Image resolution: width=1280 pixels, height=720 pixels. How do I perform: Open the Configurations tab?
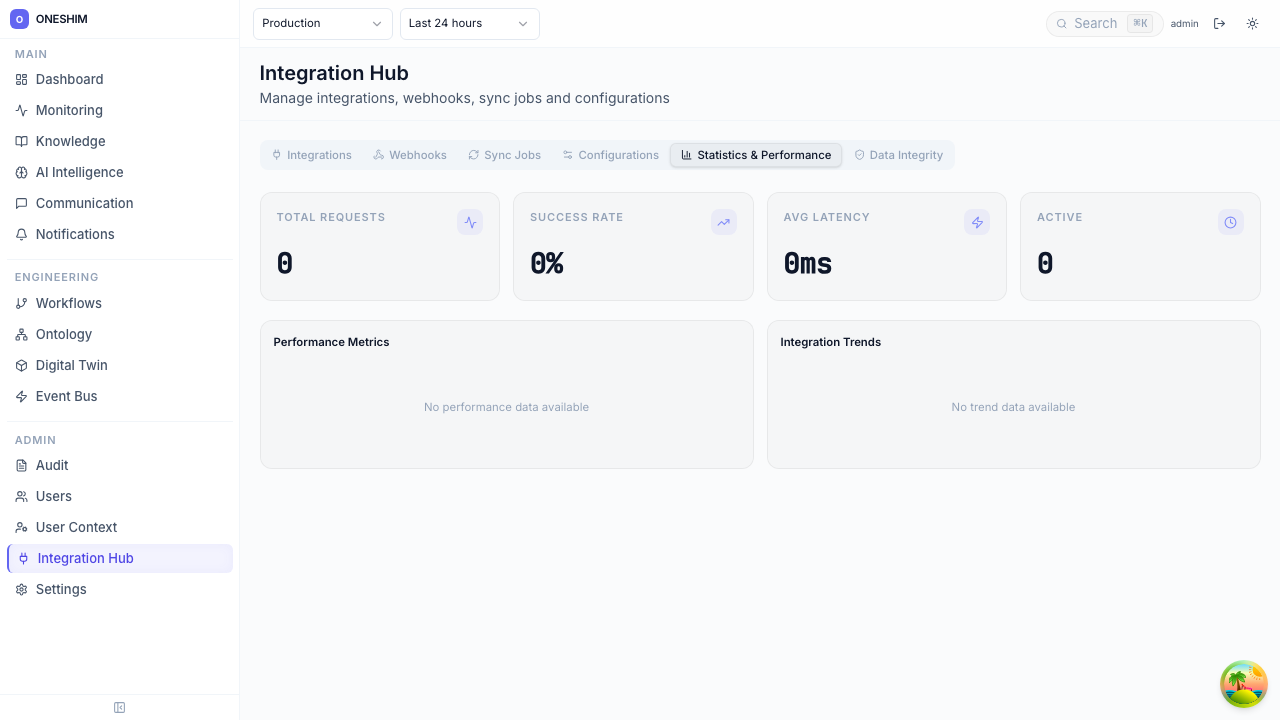tap(610, 155)
